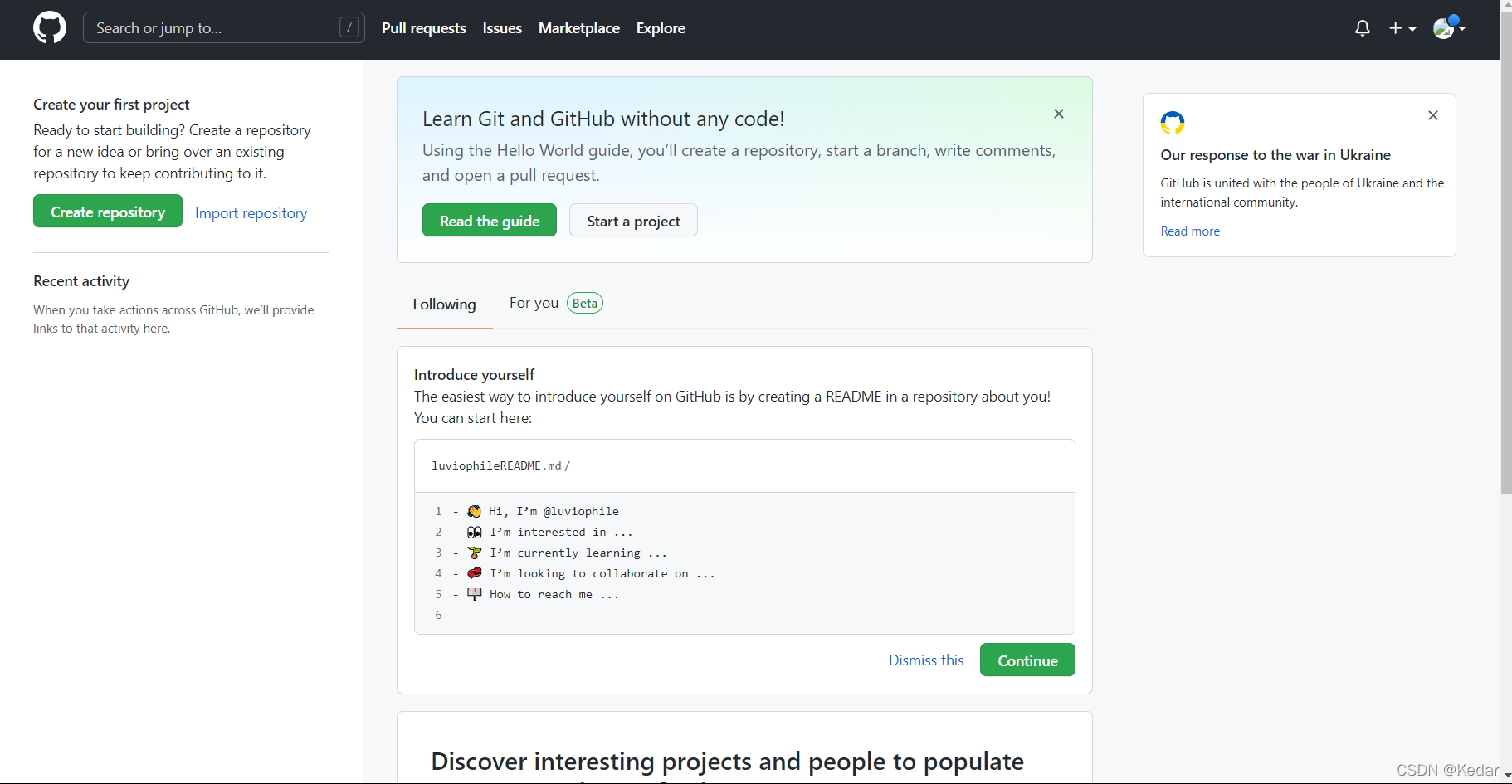This screenshot has width=1512, height=784.
Task: Go to Marketplace in the navigation
Action: point(579,28)
